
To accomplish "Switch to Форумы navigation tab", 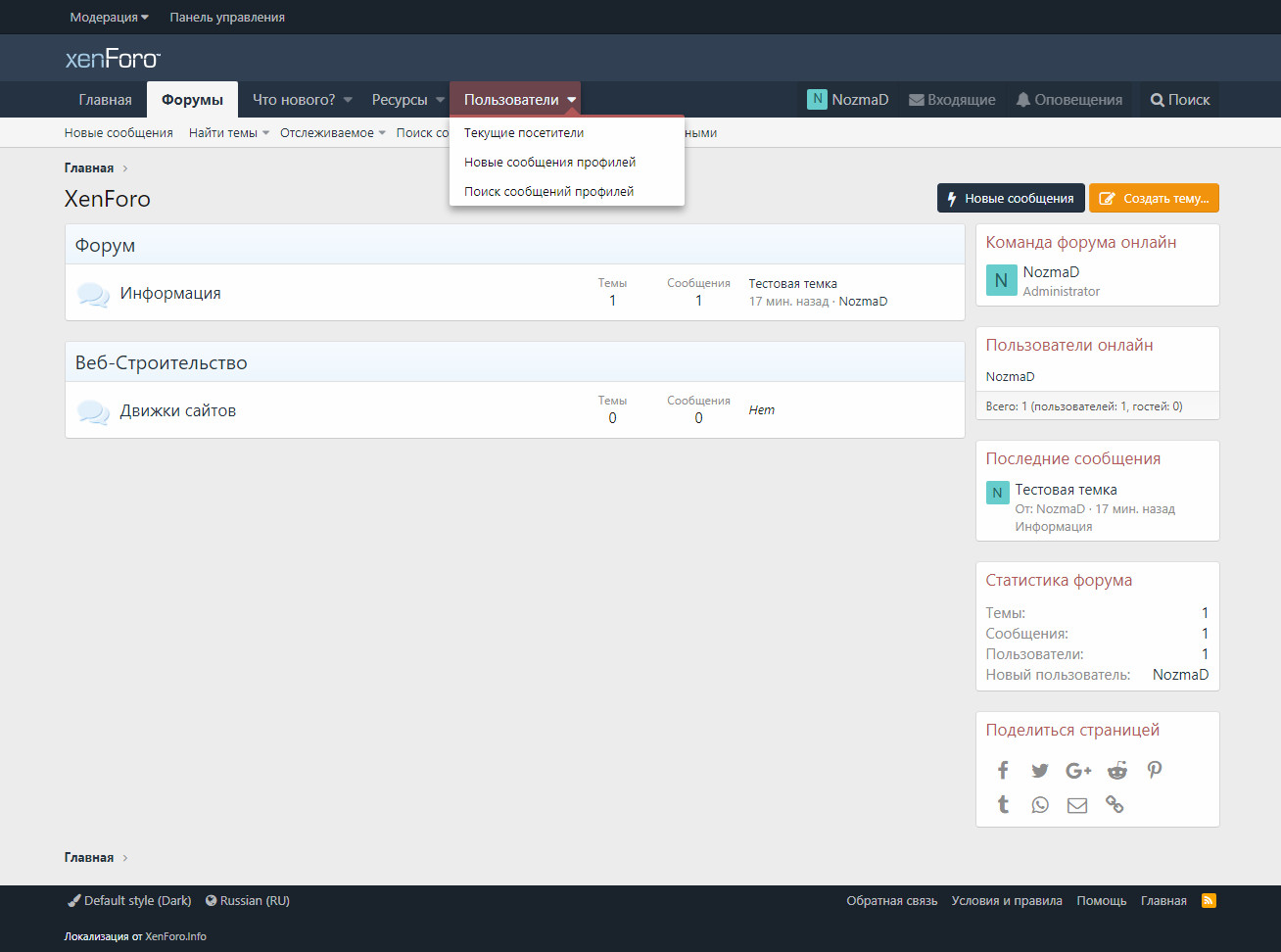I will click(192, 100).
